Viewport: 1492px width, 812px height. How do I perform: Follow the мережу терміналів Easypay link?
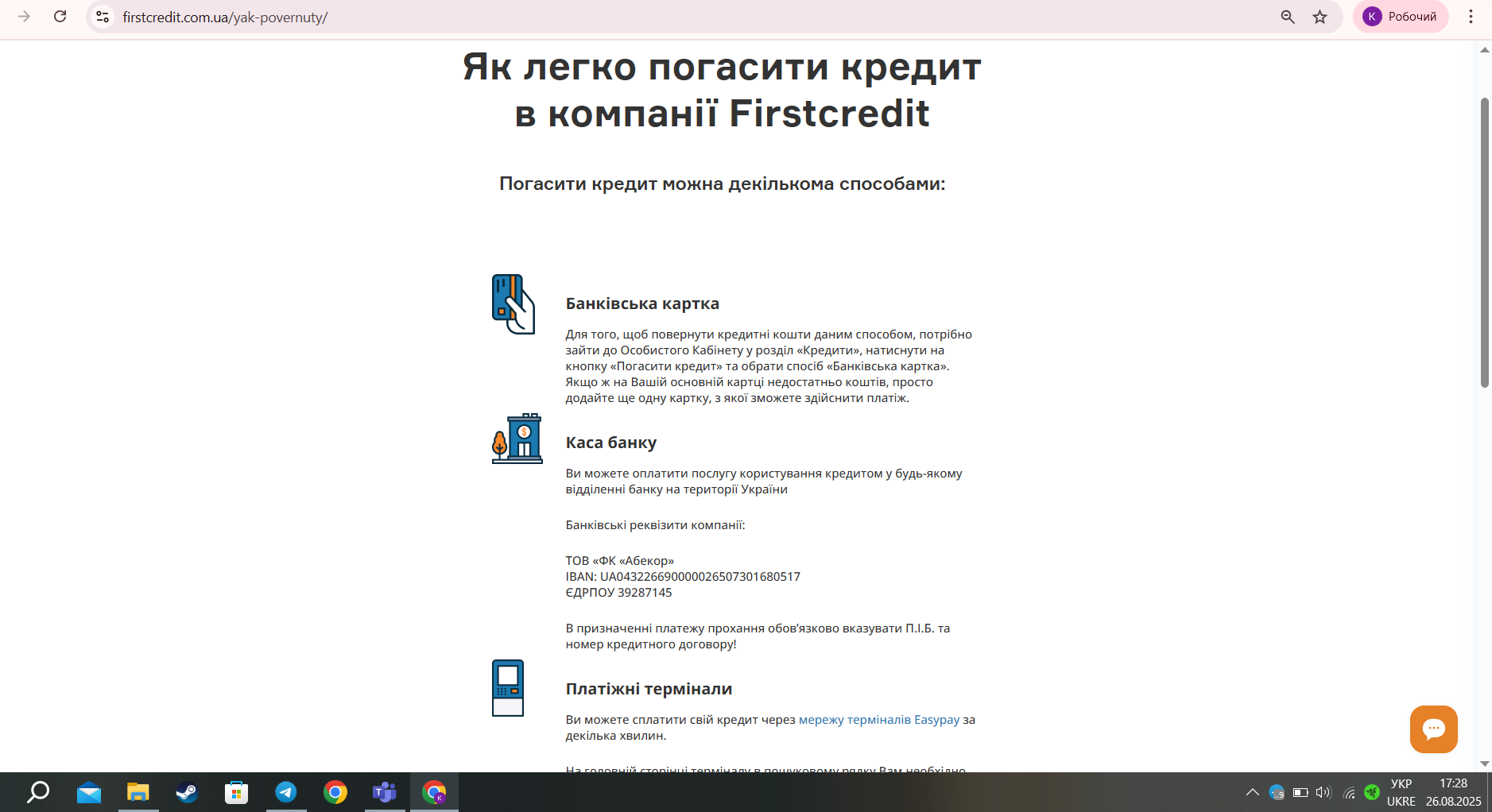(x=879, y=720)
